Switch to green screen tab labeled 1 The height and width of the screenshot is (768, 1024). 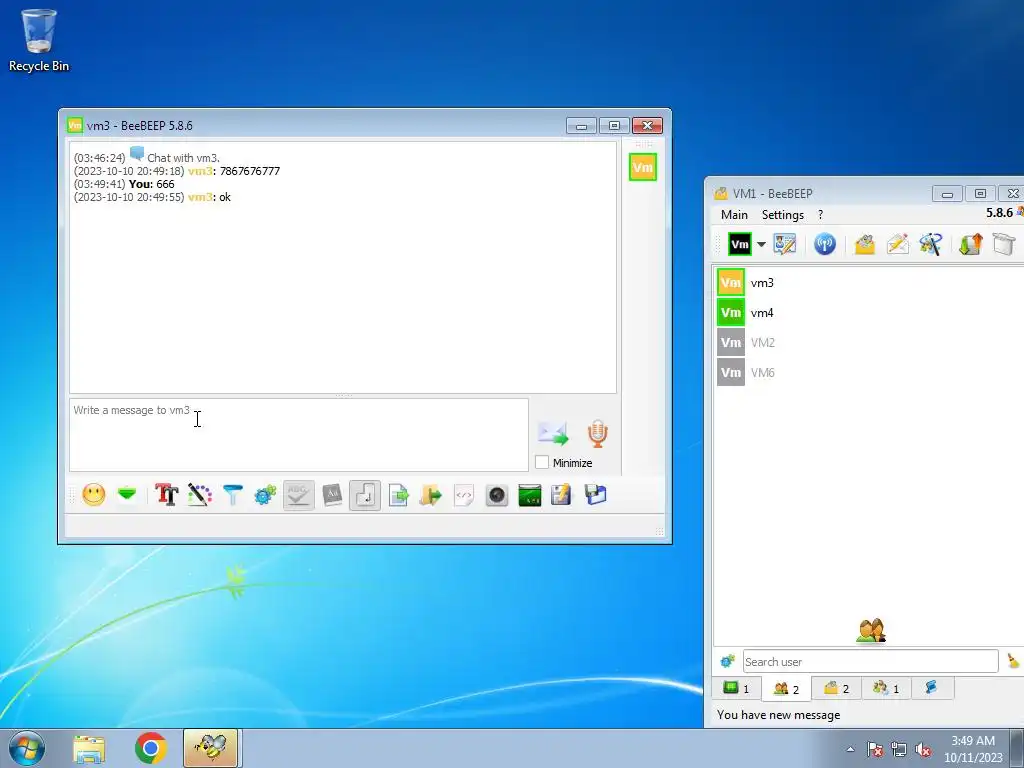pos(737,688)
